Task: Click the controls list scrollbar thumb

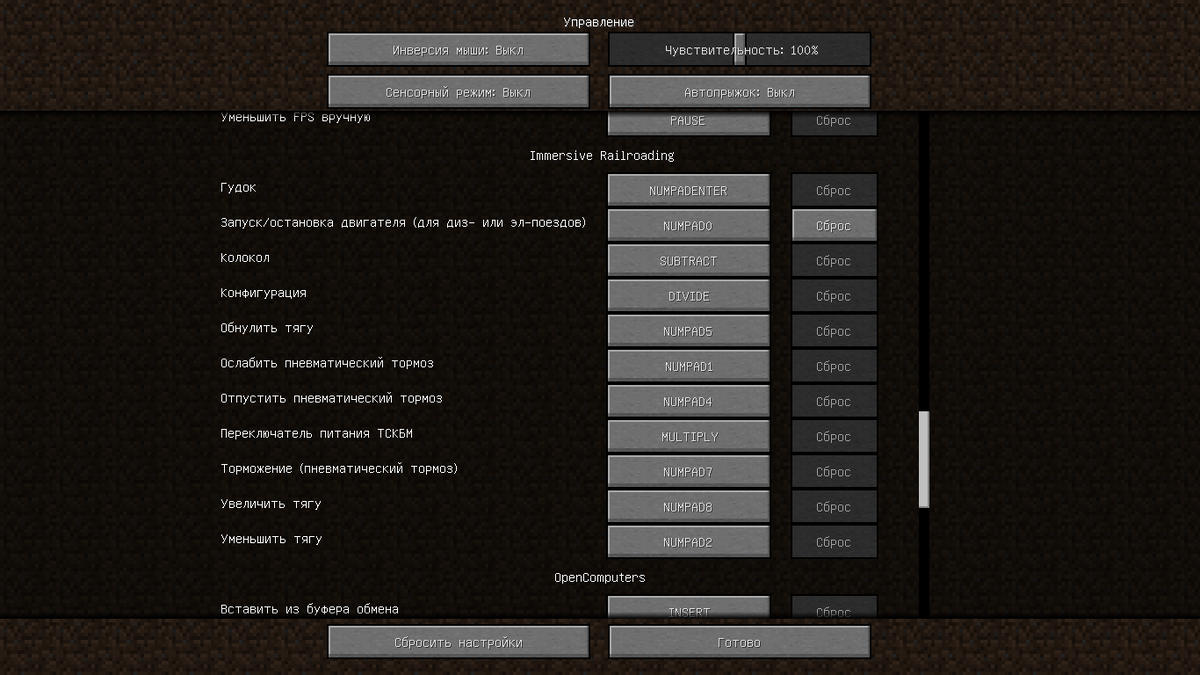Action: 924,459
